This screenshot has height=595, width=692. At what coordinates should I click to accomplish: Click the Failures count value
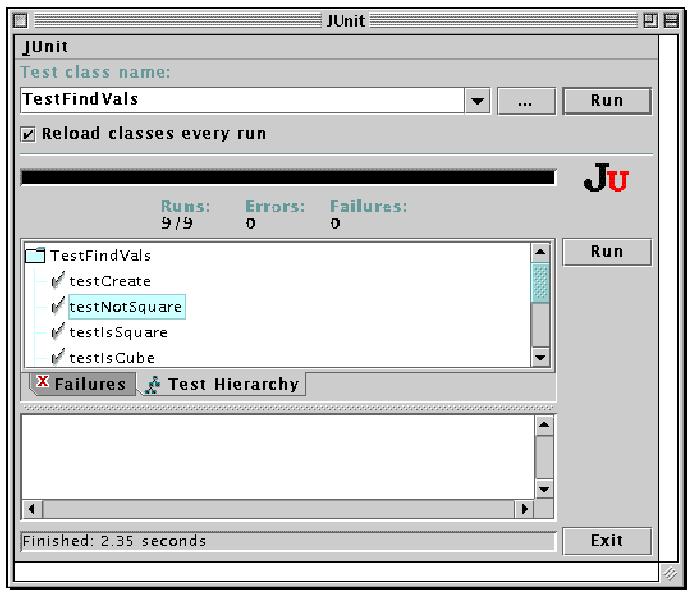coord(335,224)
